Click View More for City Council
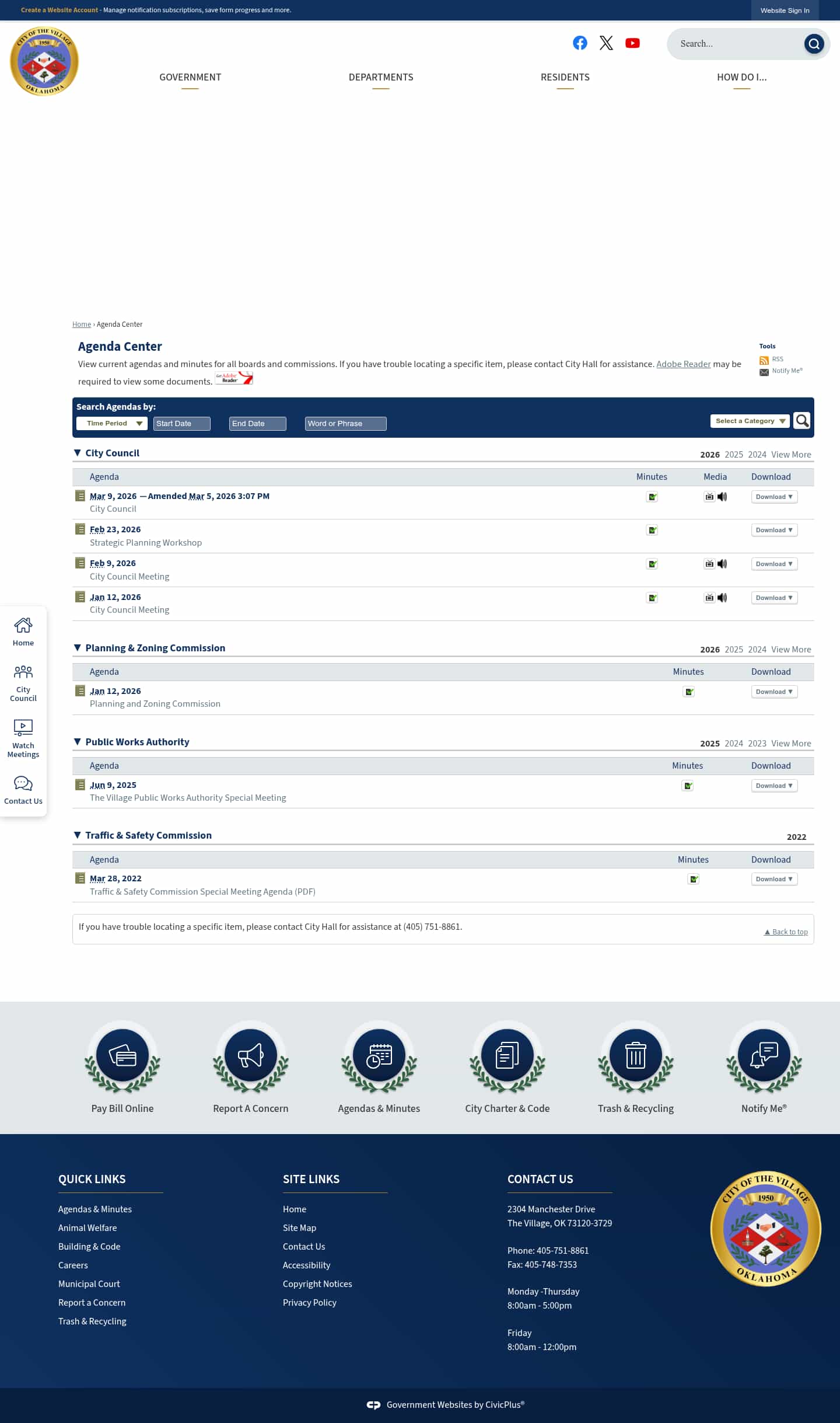840x1423 pixels. (x=791, y=455)
